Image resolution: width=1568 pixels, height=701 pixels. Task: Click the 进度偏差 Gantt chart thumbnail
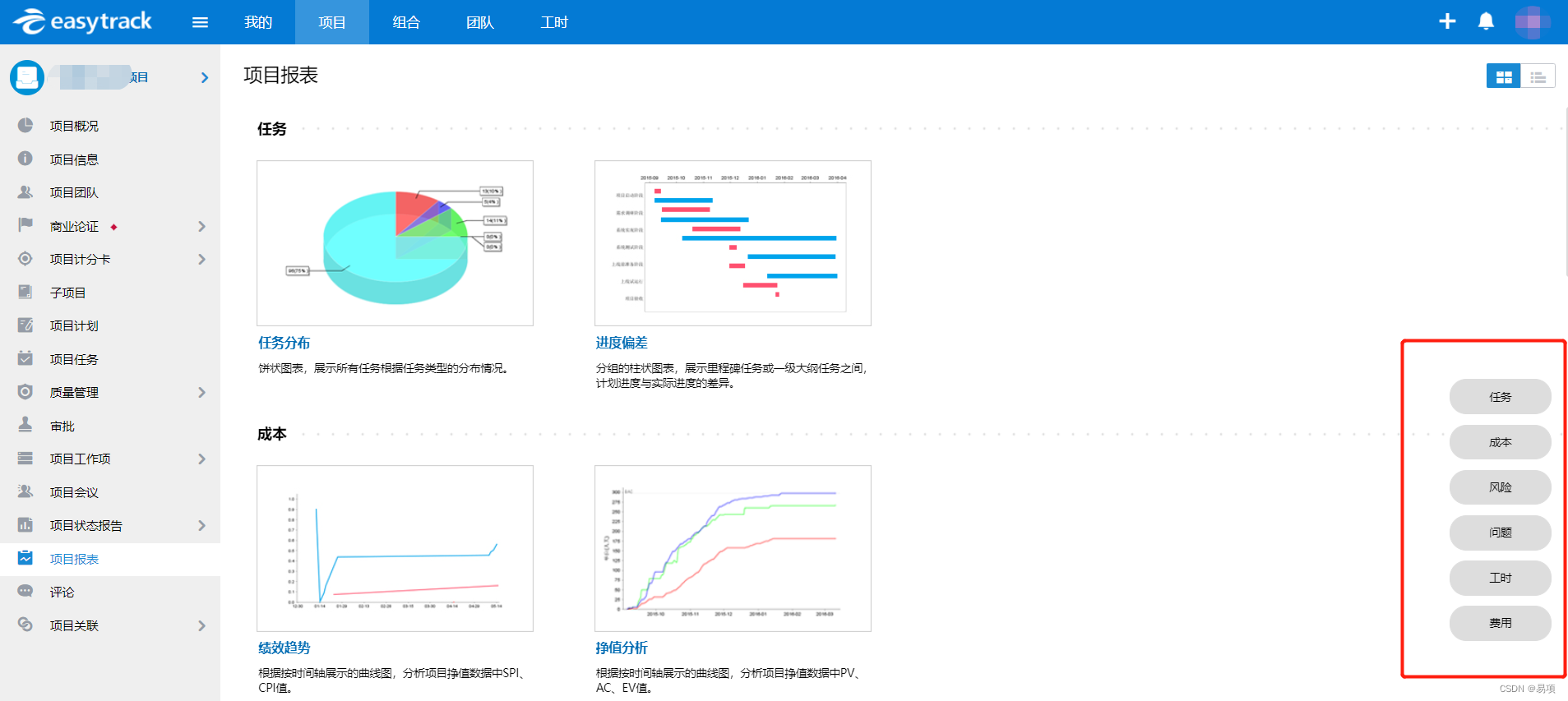pyautogui.click(x=733, y=243)
